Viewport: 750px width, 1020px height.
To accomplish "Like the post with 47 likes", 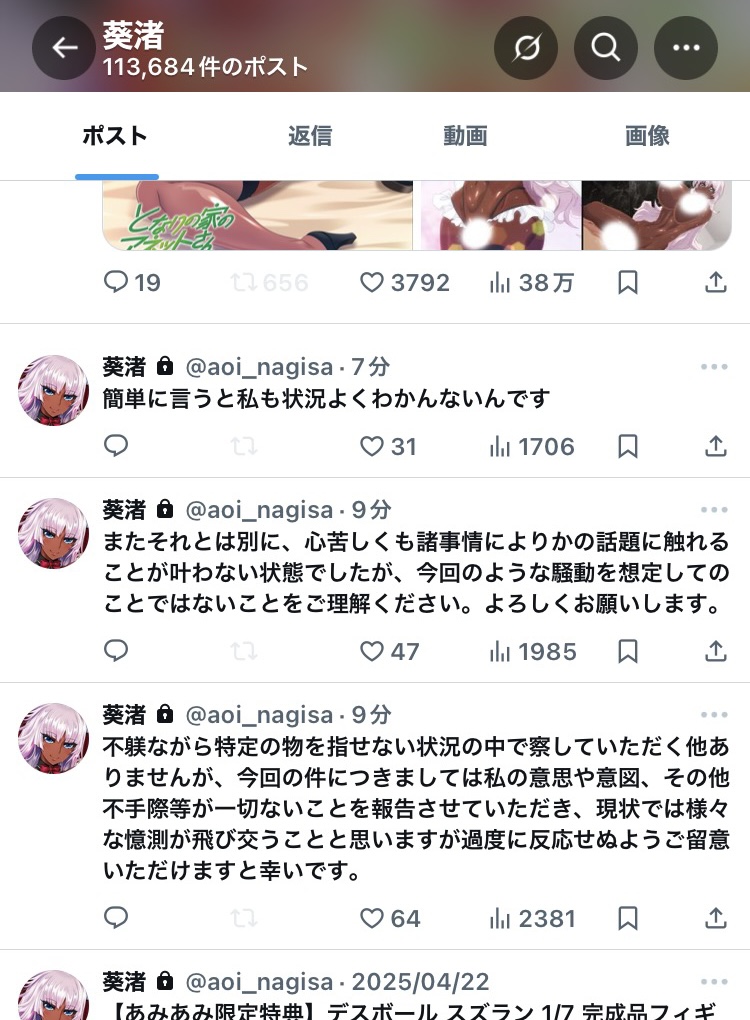I will [372, 651].
